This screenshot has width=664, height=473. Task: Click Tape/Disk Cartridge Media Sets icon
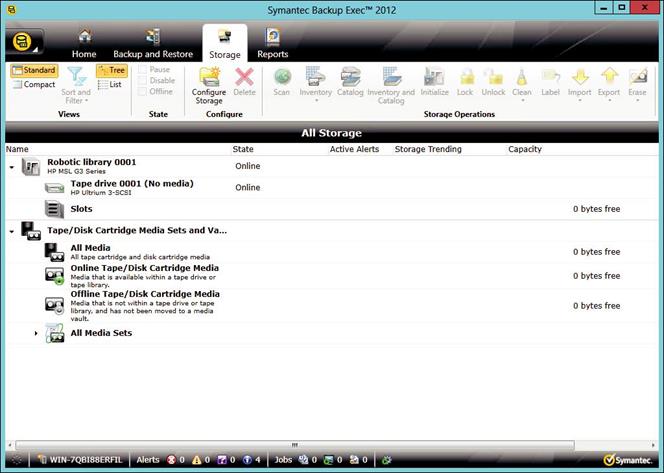(x=31, y=231)
